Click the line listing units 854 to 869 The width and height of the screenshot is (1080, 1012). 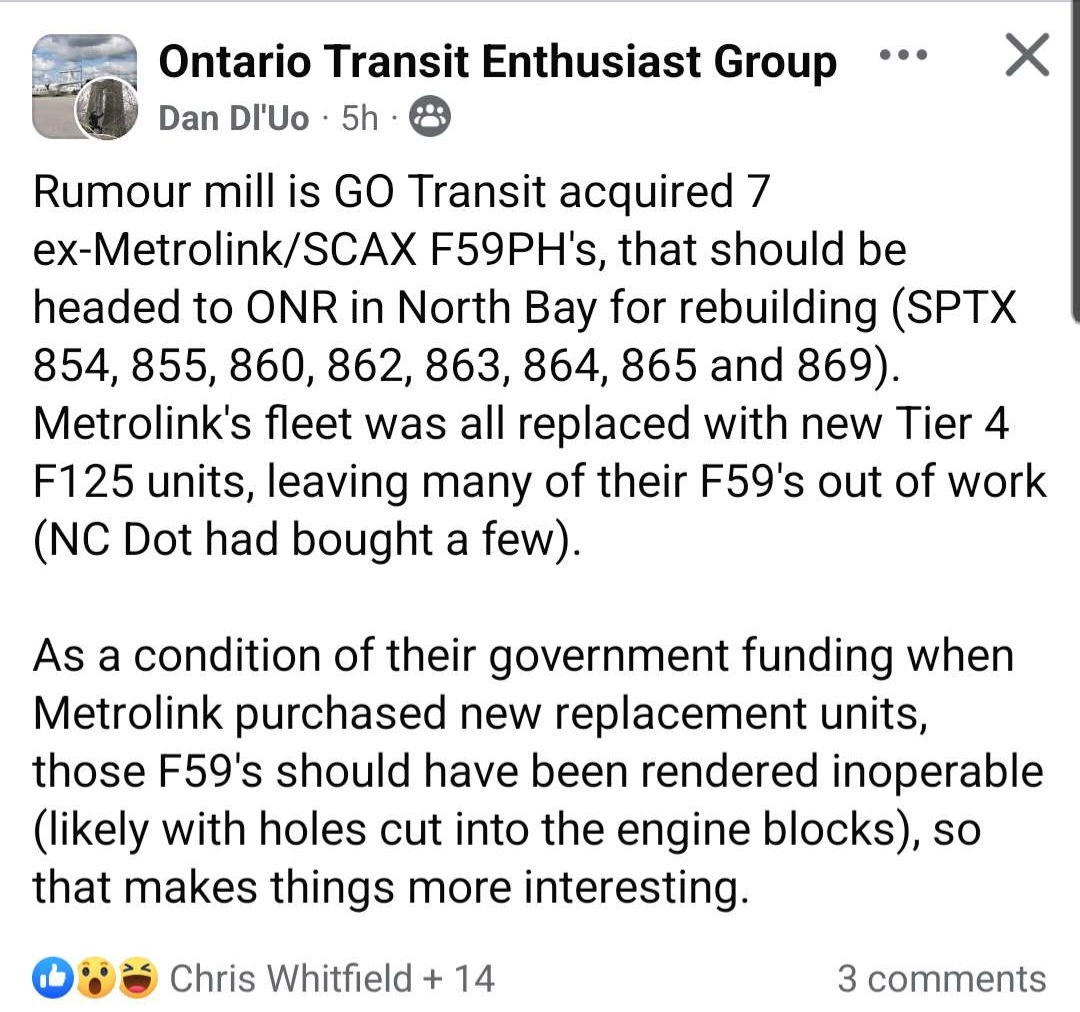467,366
